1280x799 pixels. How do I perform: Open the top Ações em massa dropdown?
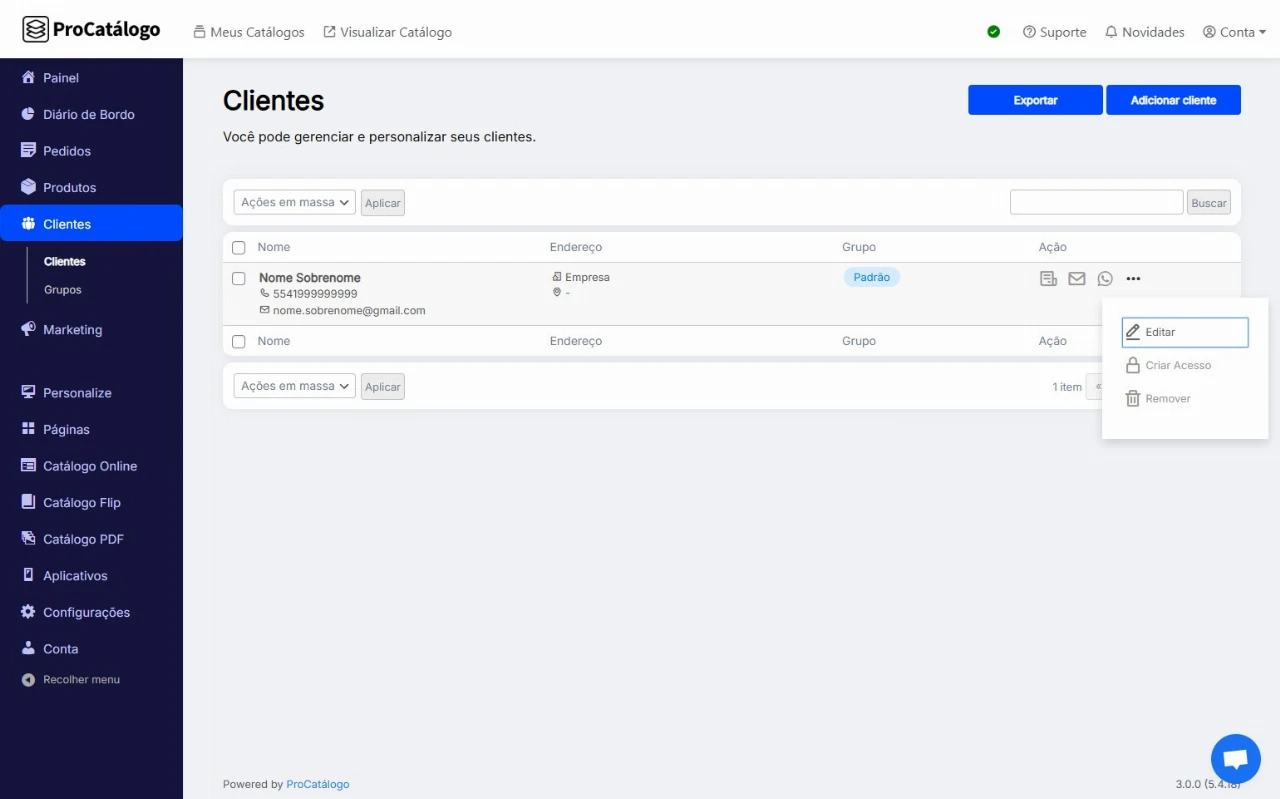295,202
